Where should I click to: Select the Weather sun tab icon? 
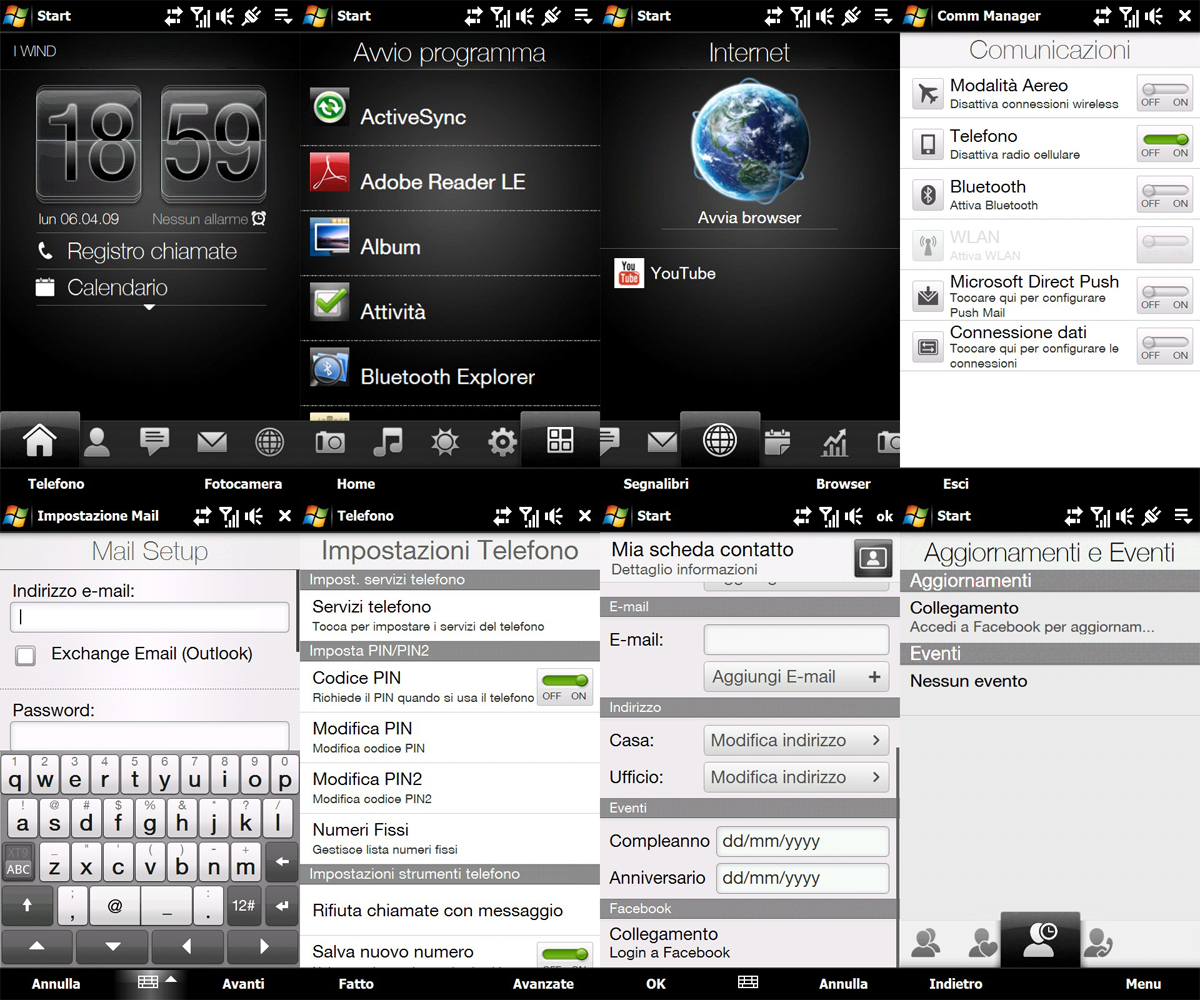(445, 441)
